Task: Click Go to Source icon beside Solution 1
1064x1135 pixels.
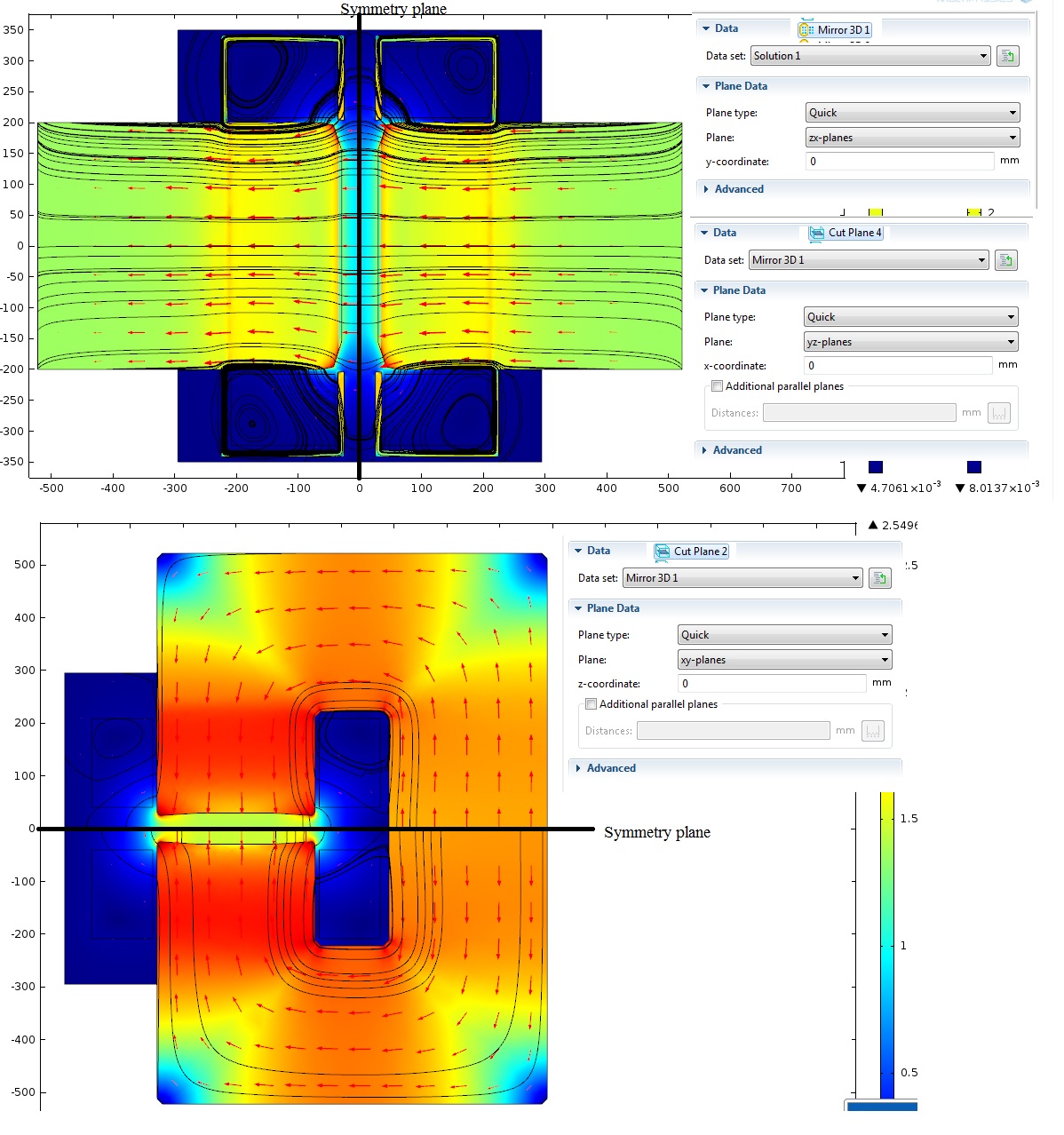Action: tap(1007, 56)
